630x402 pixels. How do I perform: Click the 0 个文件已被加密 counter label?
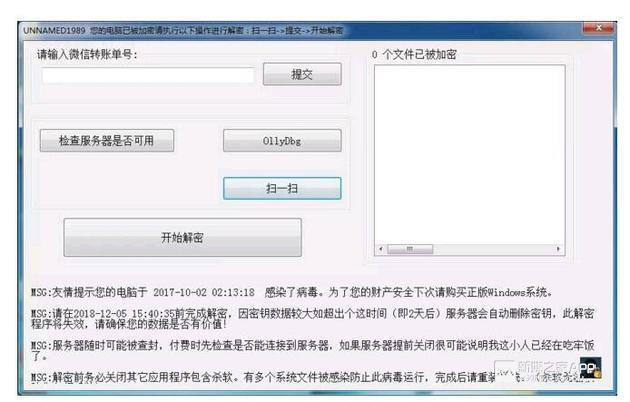point(414,54)
